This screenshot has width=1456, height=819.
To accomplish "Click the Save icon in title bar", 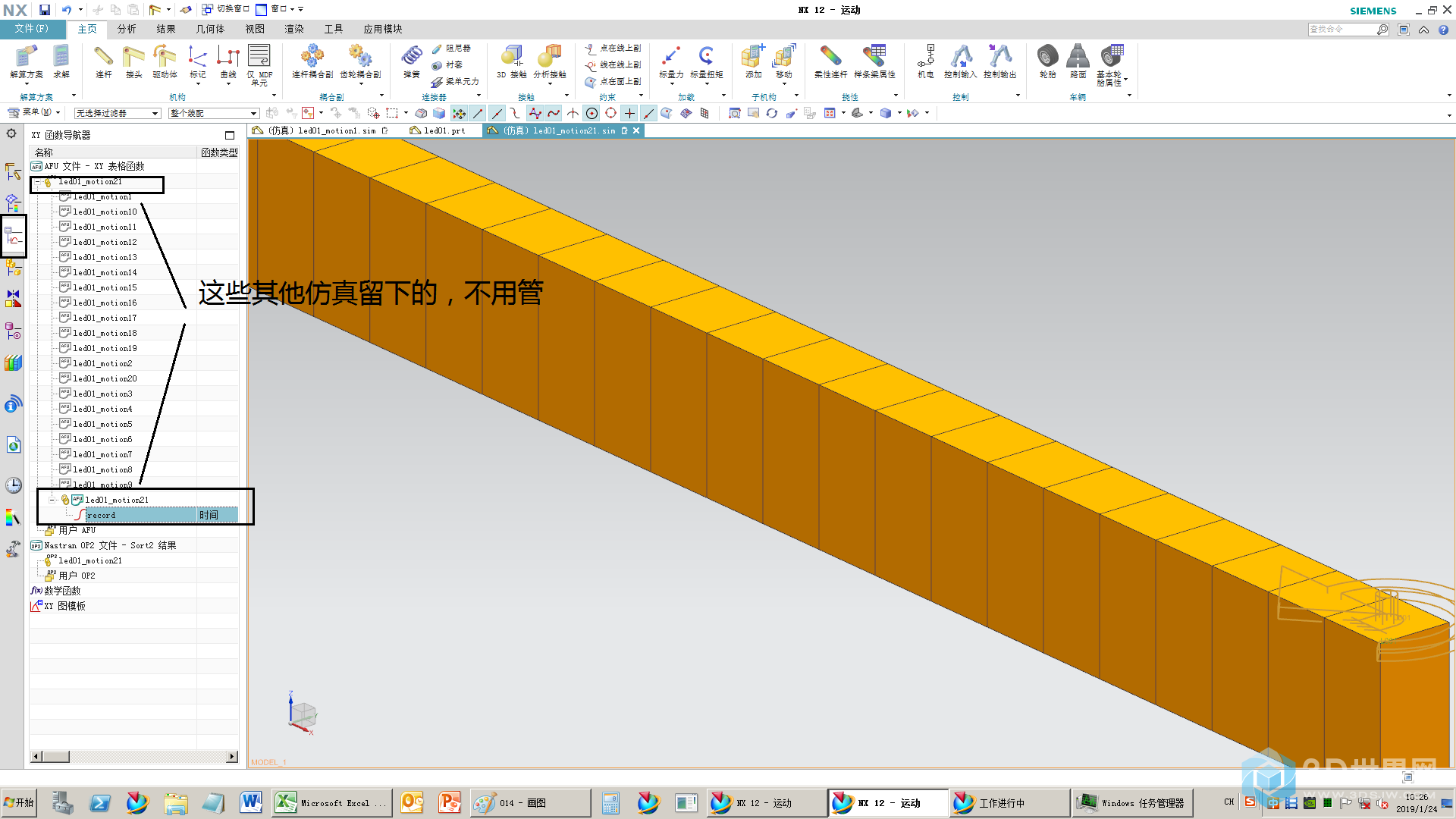I will point(45,10).
